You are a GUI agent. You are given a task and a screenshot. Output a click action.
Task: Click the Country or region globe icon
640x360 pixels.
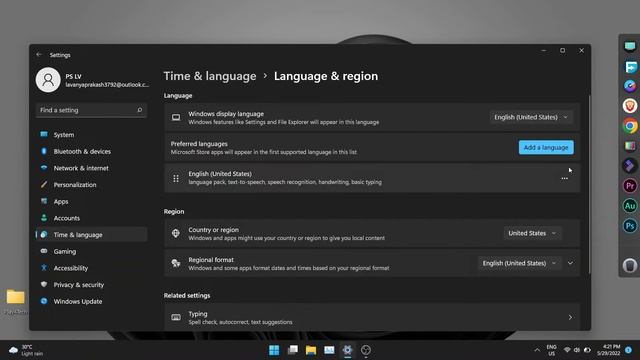176,233
